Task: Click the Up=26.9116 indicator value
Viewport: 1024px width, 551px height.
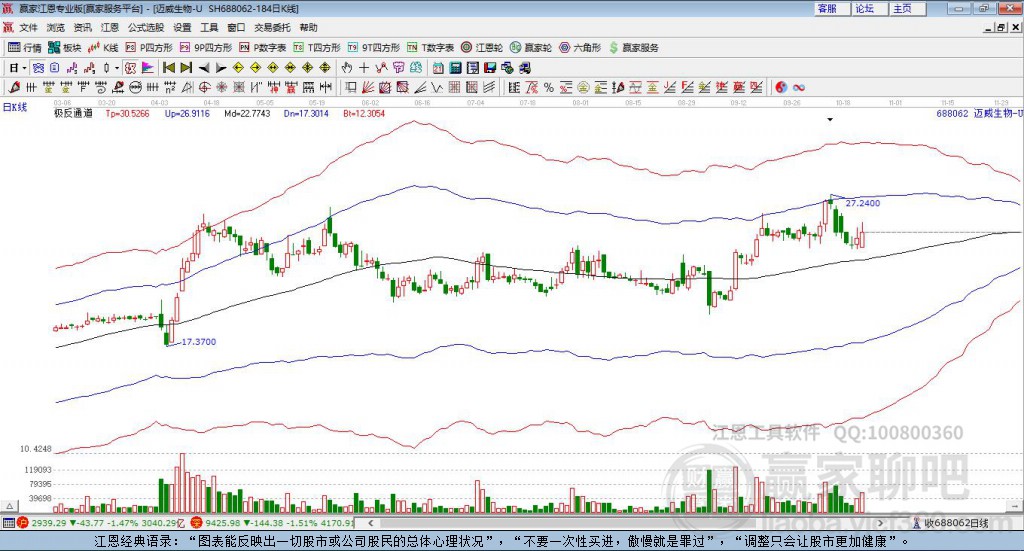Action: point(187,114)
